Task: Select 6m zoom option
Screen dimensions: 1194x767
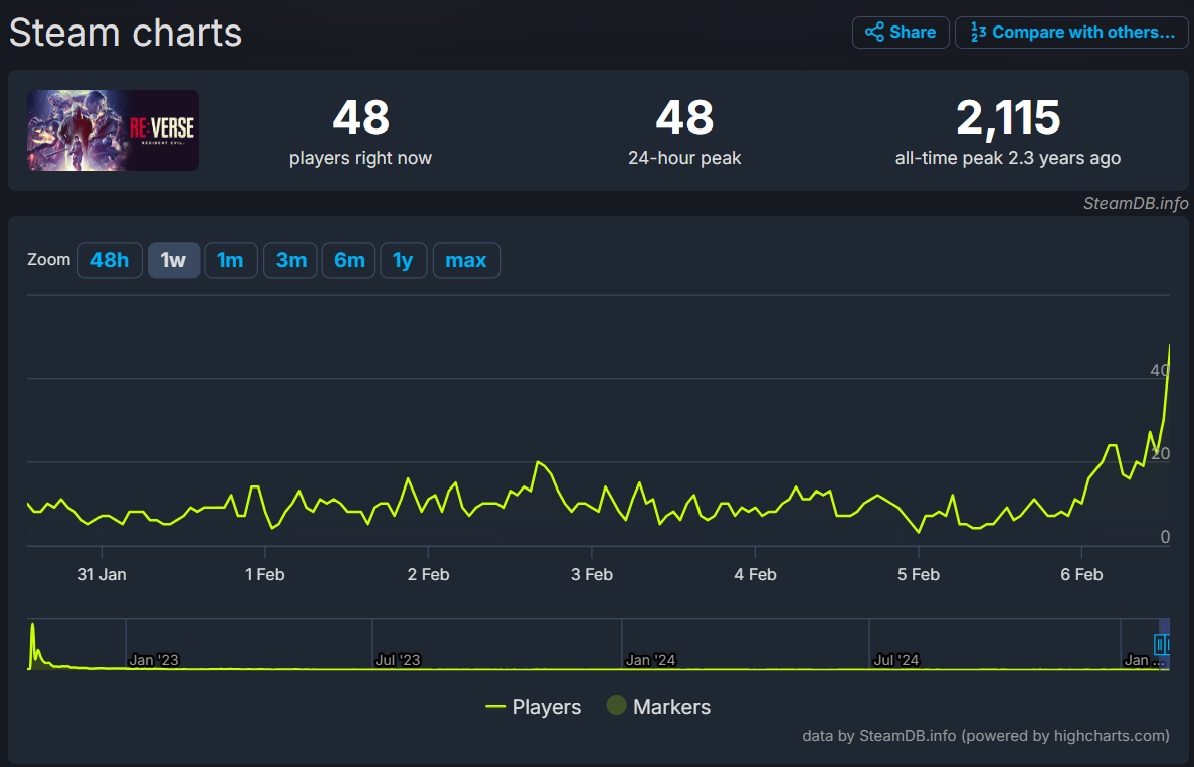Action: pyautogui.click(x=349, y=260)
